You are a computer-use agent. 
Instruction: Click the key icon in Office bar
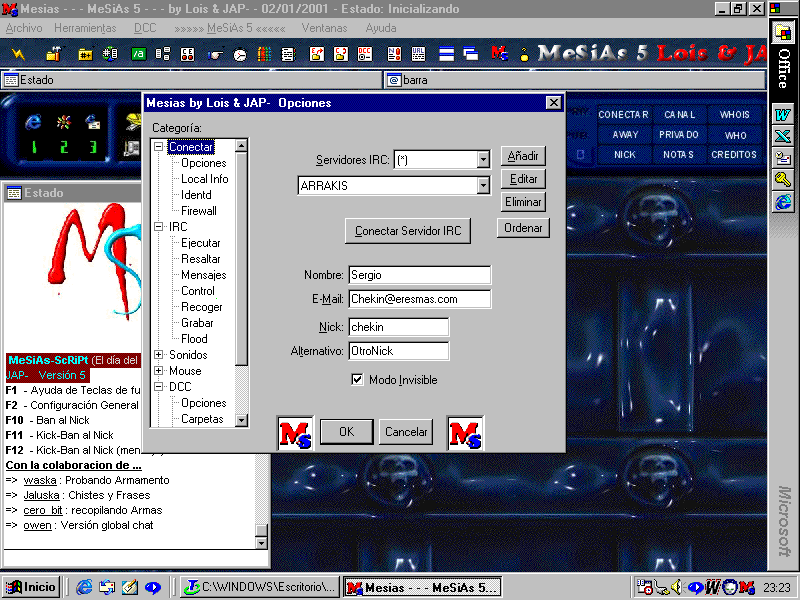click(783, 180)
